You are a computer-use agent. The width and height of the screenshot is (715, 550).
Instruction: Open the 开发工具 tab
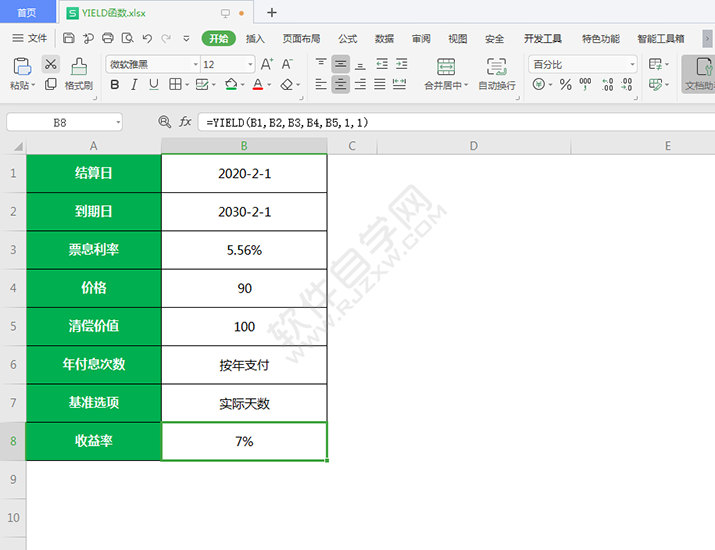pyautogui.click(x=543, y=39)
